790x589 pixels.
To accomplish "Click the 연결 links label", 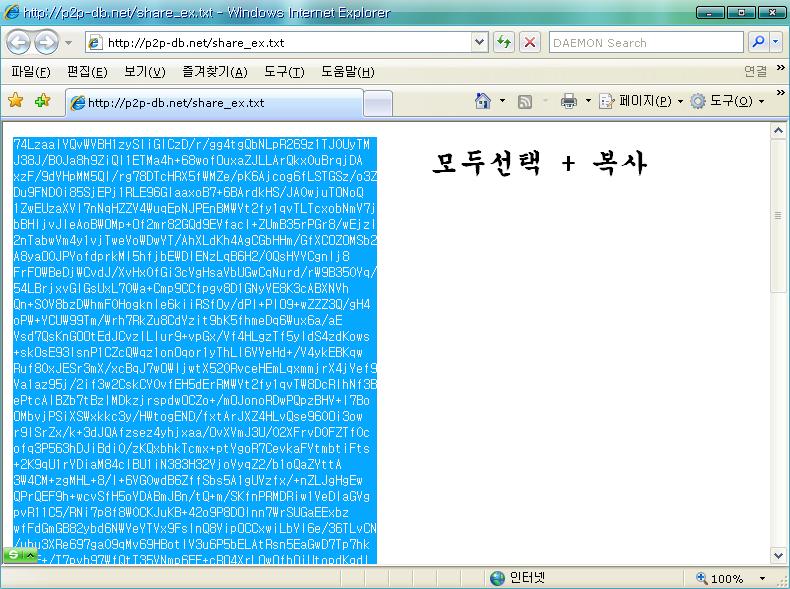I will [x=755, y=72].
